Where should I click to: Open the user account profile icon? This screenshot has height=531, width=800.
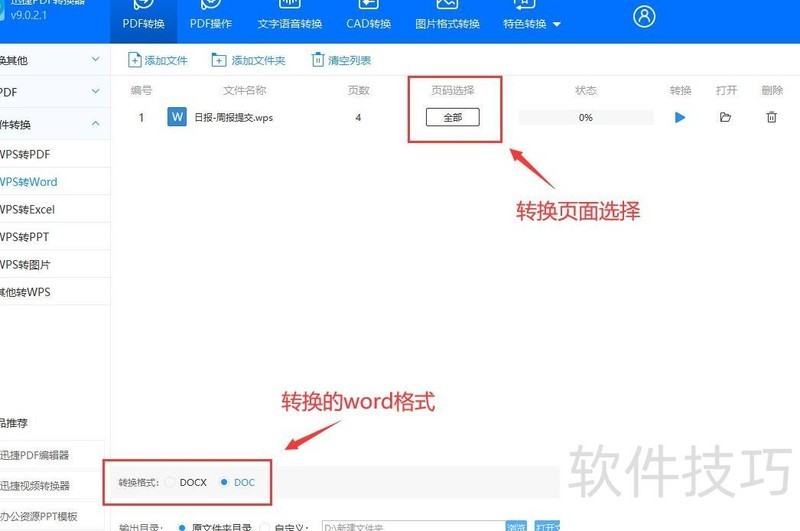tap(644, 16)
